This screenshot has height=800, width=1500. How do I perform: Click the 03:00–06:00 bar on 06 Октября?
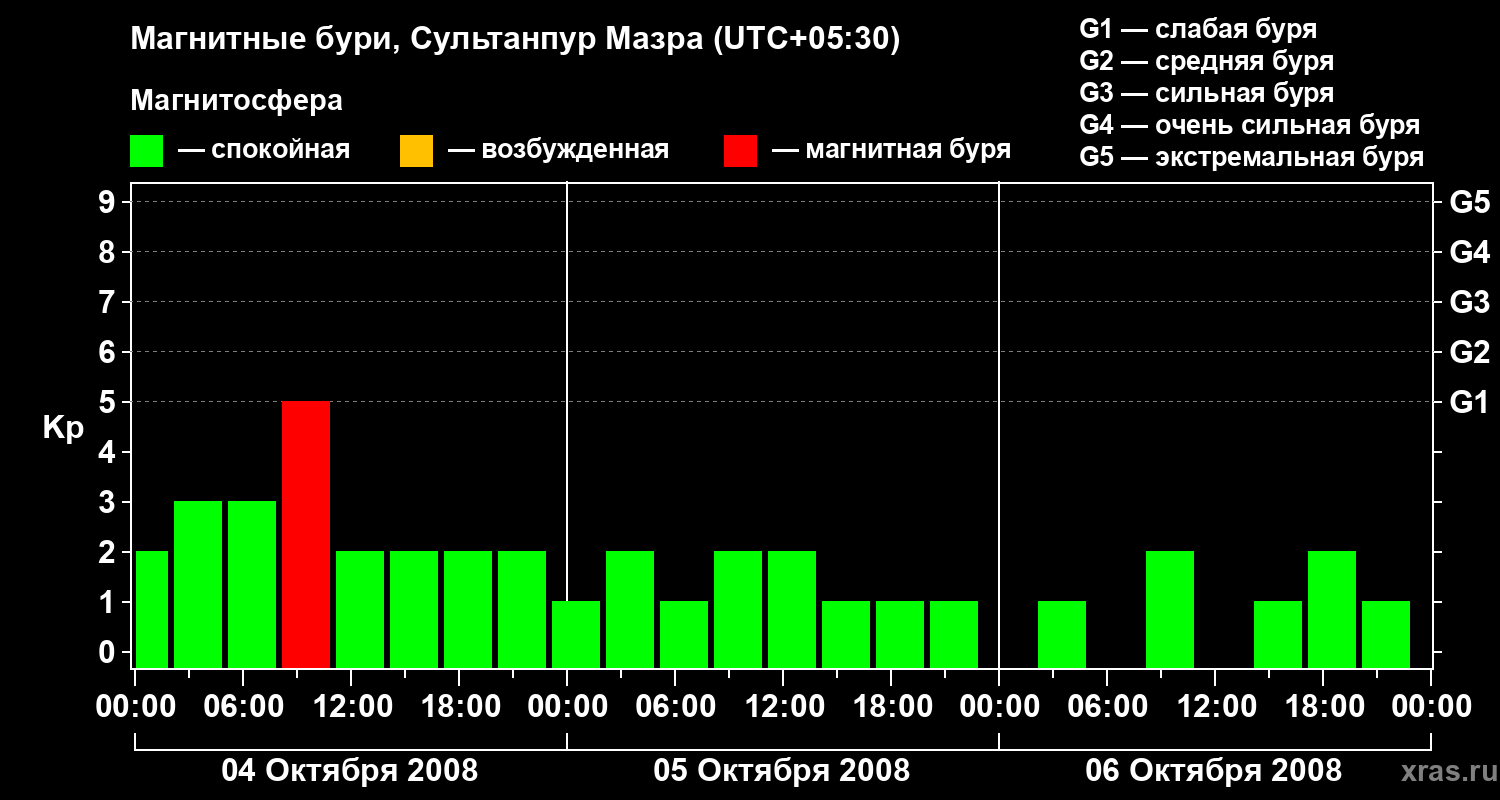pyautogui.click(x=1062, y=634)
